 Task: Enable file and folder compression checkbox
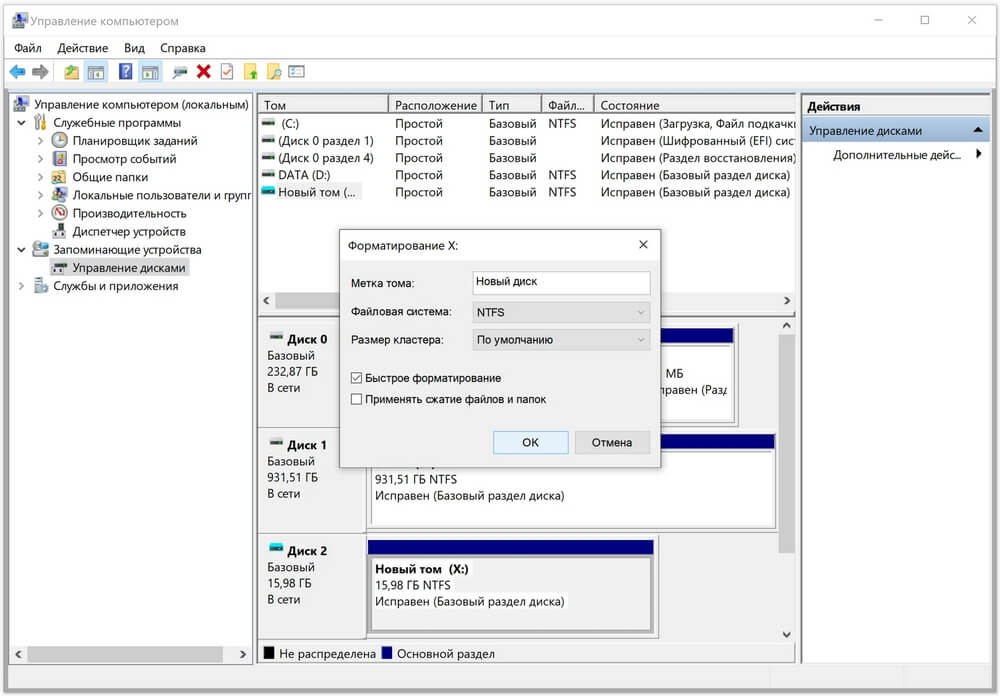pyautogui.click(x=357, y=399)
